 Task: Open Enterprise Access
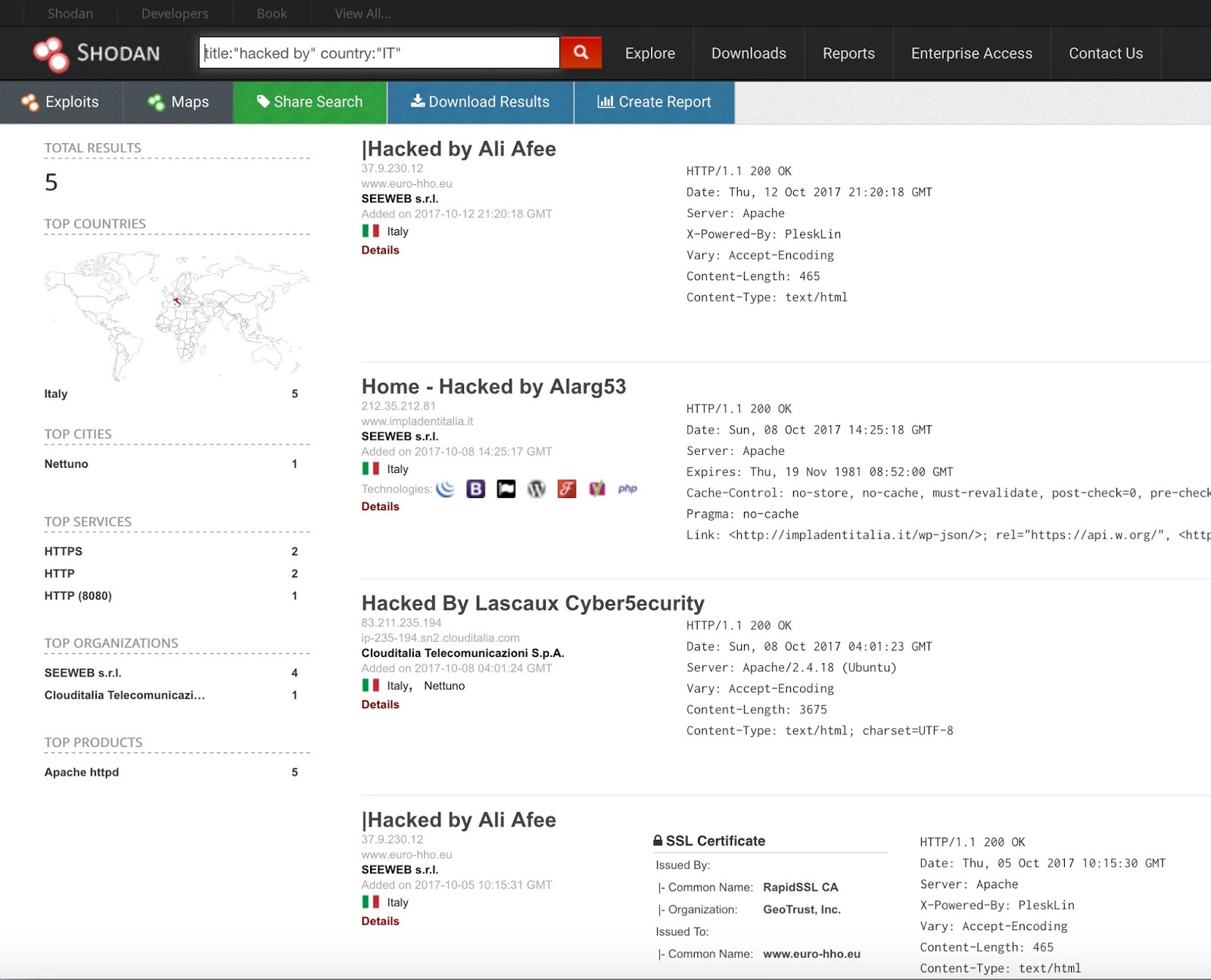click(x=972, y=53)
